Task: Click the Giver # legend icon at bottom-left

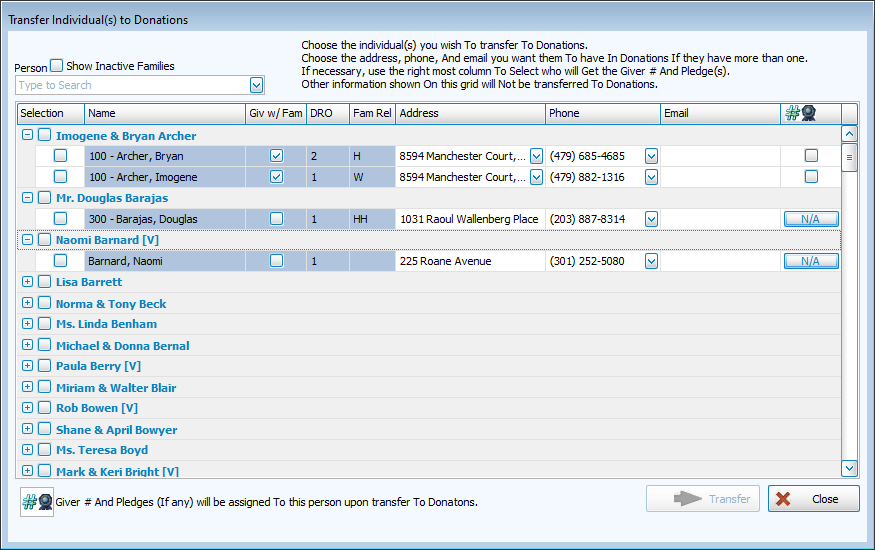Action: click(37, 501)
